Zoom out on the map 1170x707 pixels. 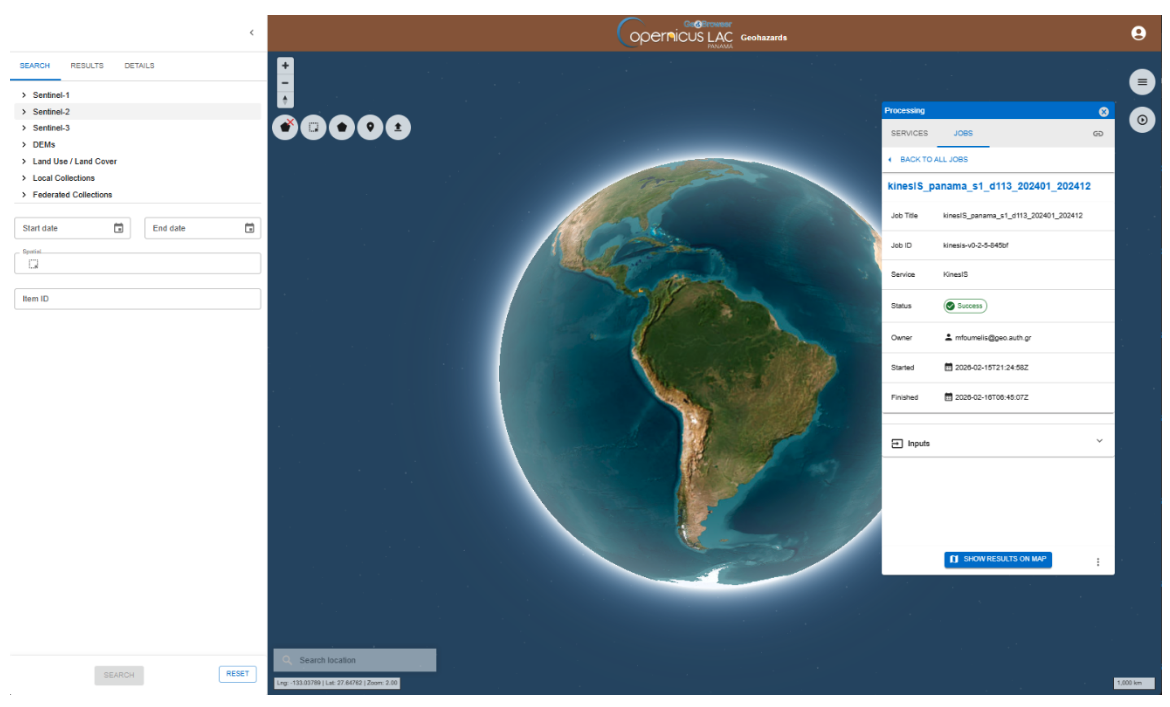[x=285, y=83]
